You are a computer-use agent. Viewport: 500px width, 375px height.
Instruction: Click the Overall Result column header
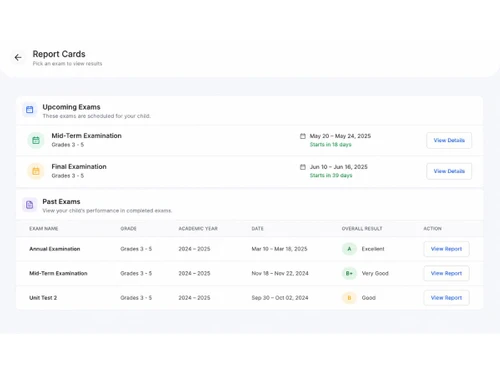(362, 229)
